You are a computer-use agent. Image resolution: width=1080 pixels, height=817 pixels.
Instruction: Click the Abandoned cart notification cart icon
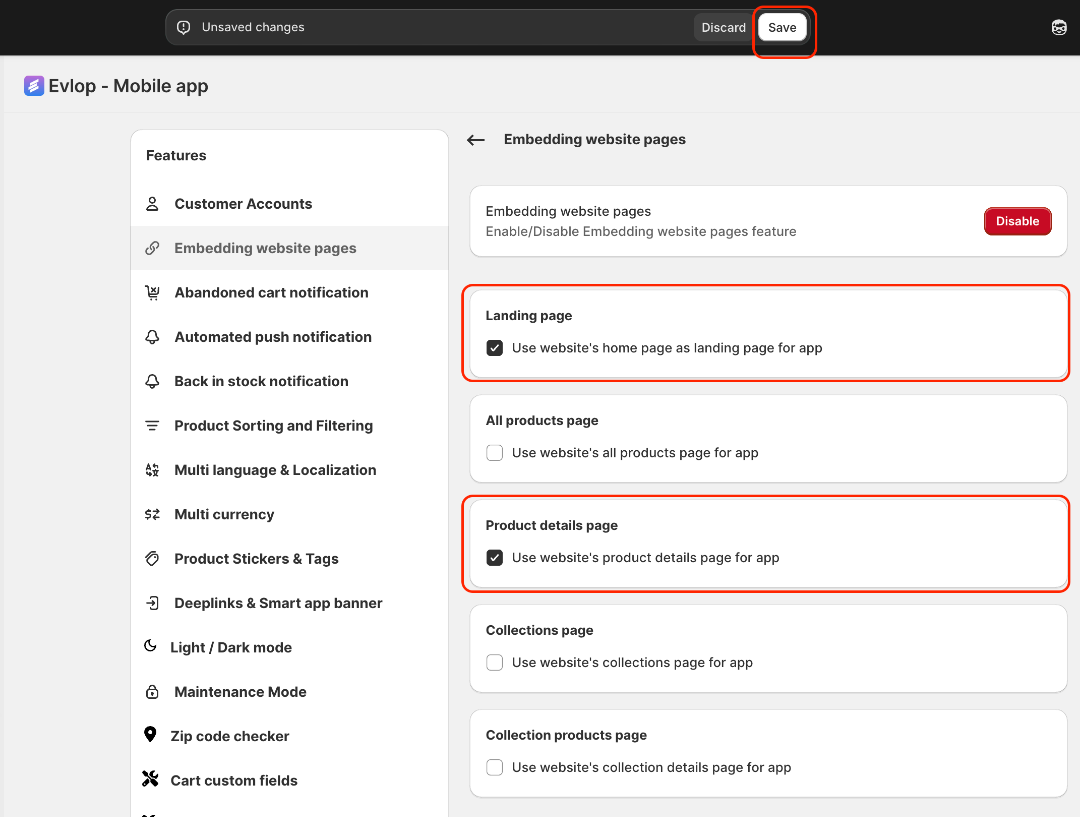click(x=152, y=293)
